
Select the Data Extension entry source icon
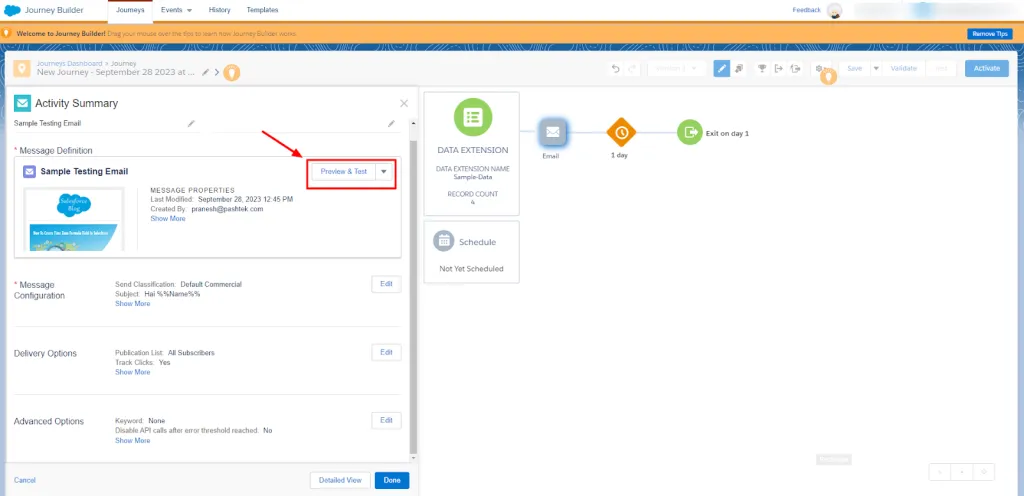(472, 117)
